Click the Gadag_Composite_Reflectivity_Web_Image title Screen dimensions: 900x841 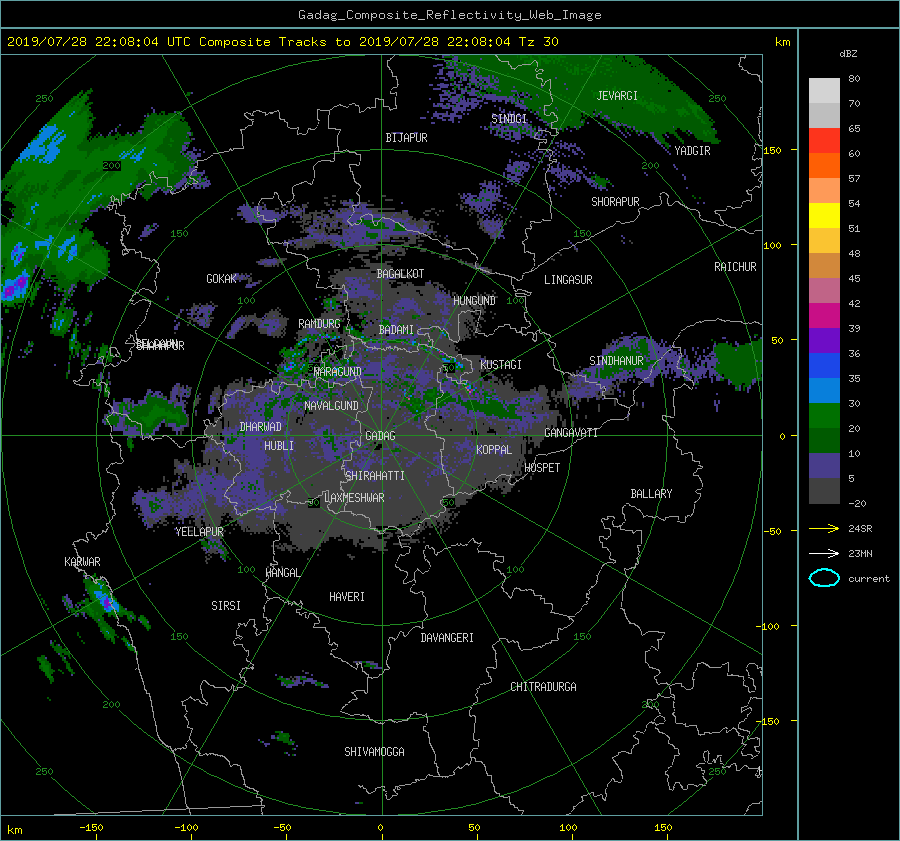click(449, 15)
